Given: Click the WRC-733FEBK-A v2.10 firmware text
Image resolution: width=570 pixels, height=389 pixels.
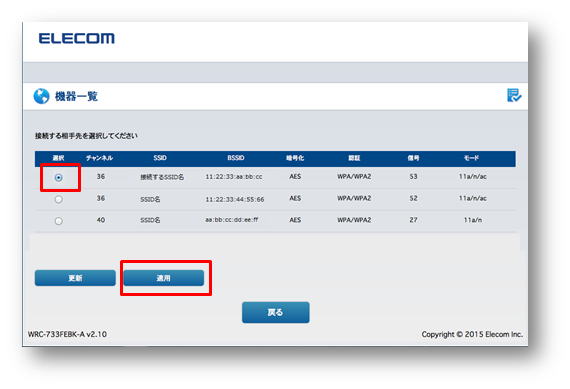Looking at the screenshot, I should pos(67,334).
